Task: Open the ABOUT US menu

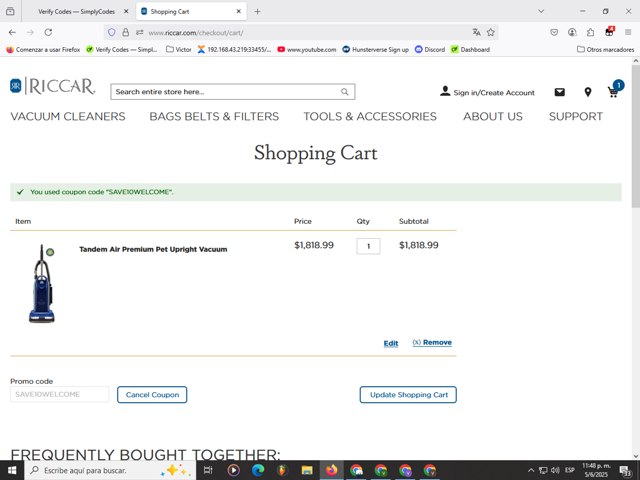Action: pyautogui.click(x=493, y=116)
